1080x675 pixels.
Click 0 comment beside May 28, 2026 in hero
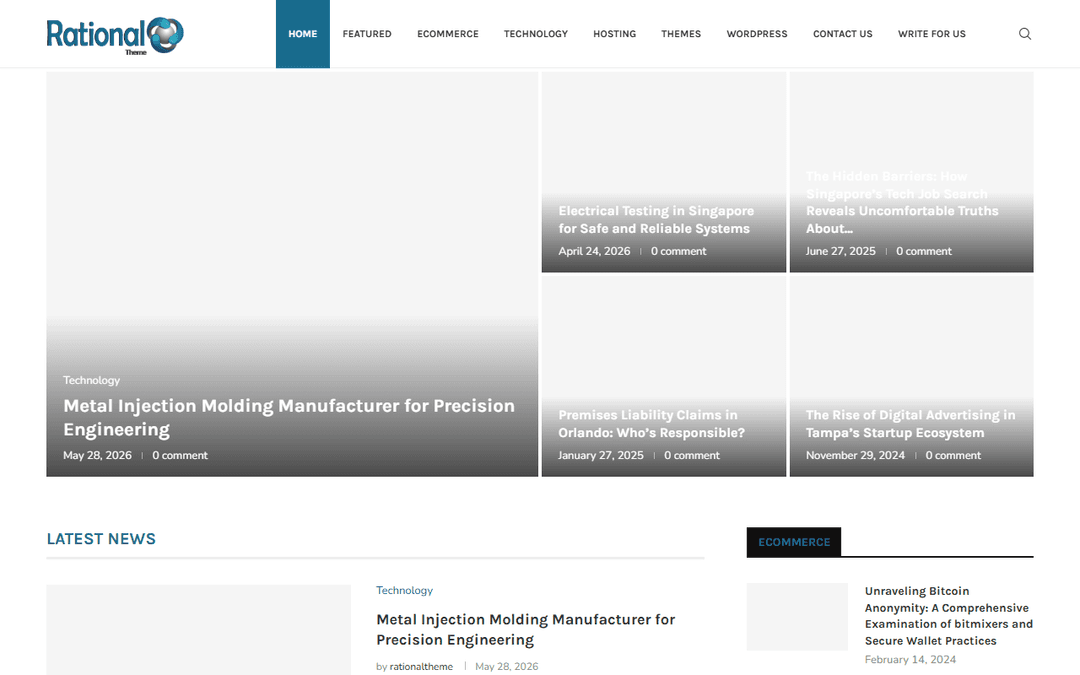(180, 455)
